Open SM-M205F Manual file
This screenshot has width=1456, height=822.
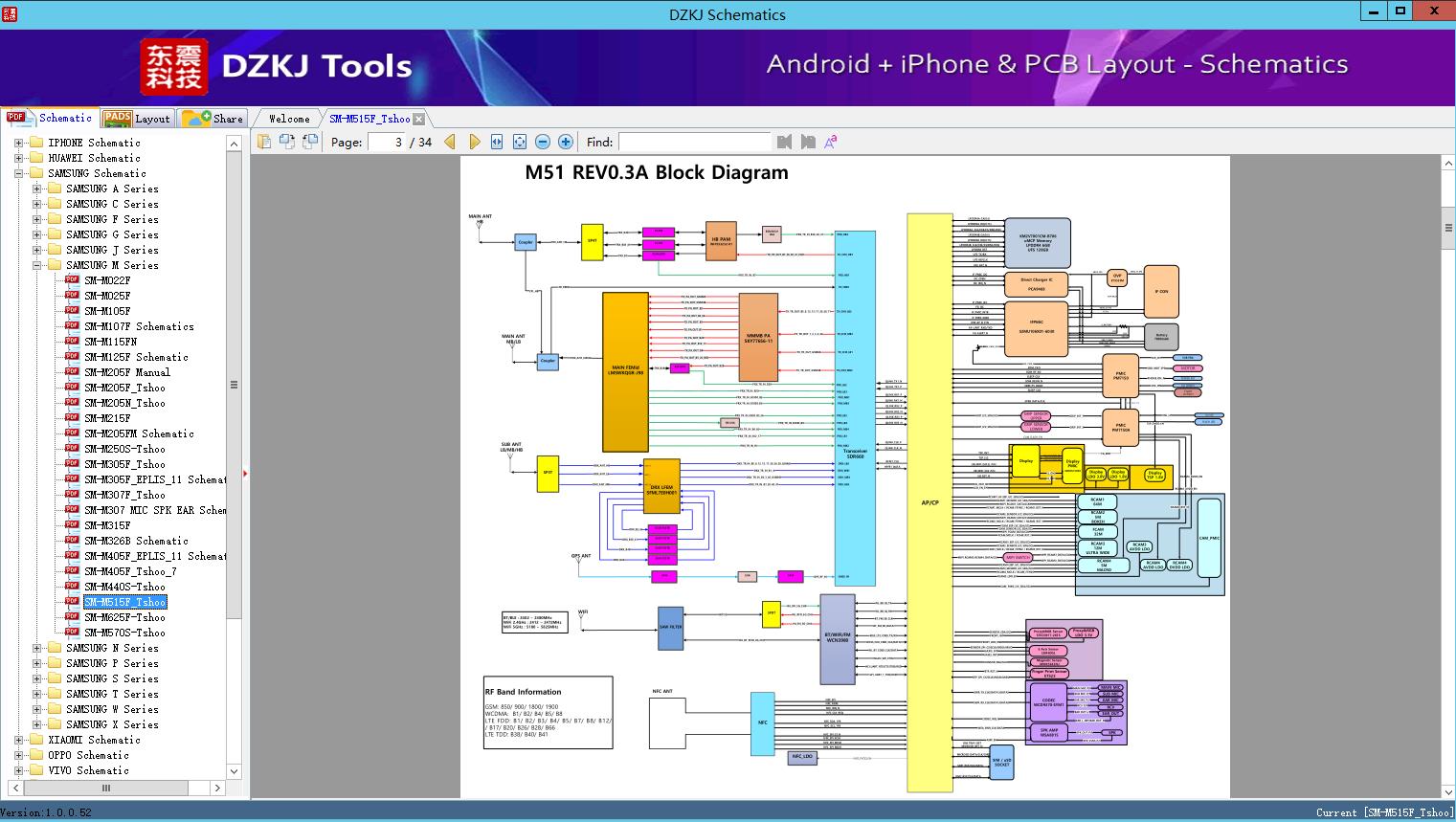coord(127,372)
